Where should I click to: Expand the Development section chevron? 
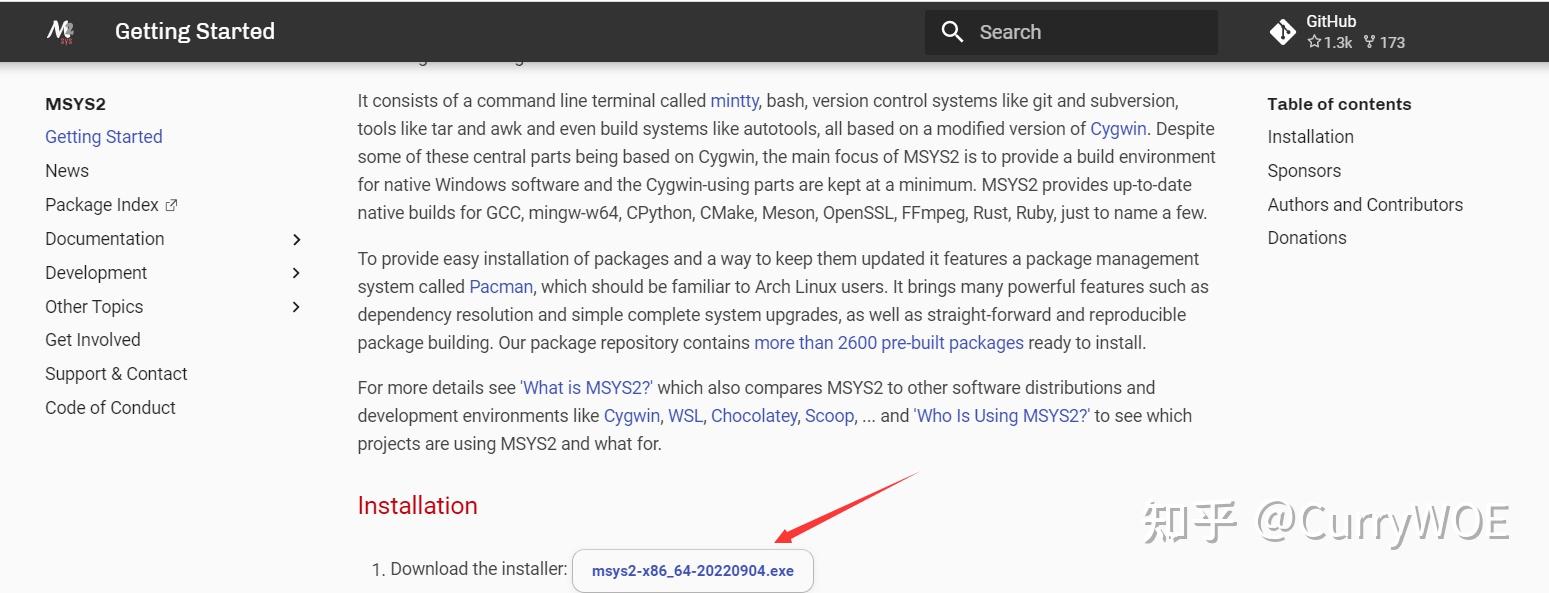(296, 273)
